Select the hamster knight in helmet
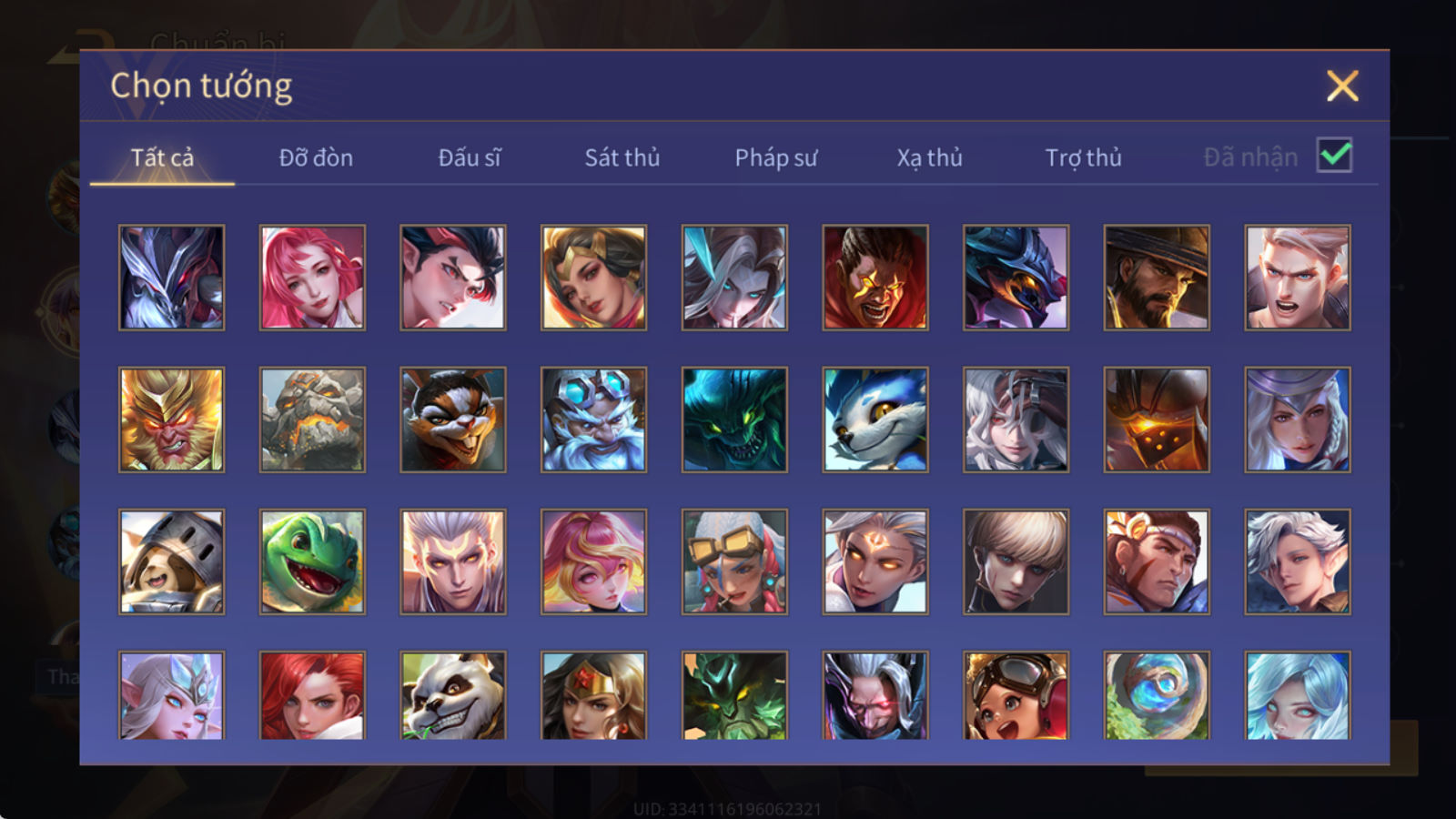Image resolution: width=1456 pixels, height=819 pixels. [171, 561]
